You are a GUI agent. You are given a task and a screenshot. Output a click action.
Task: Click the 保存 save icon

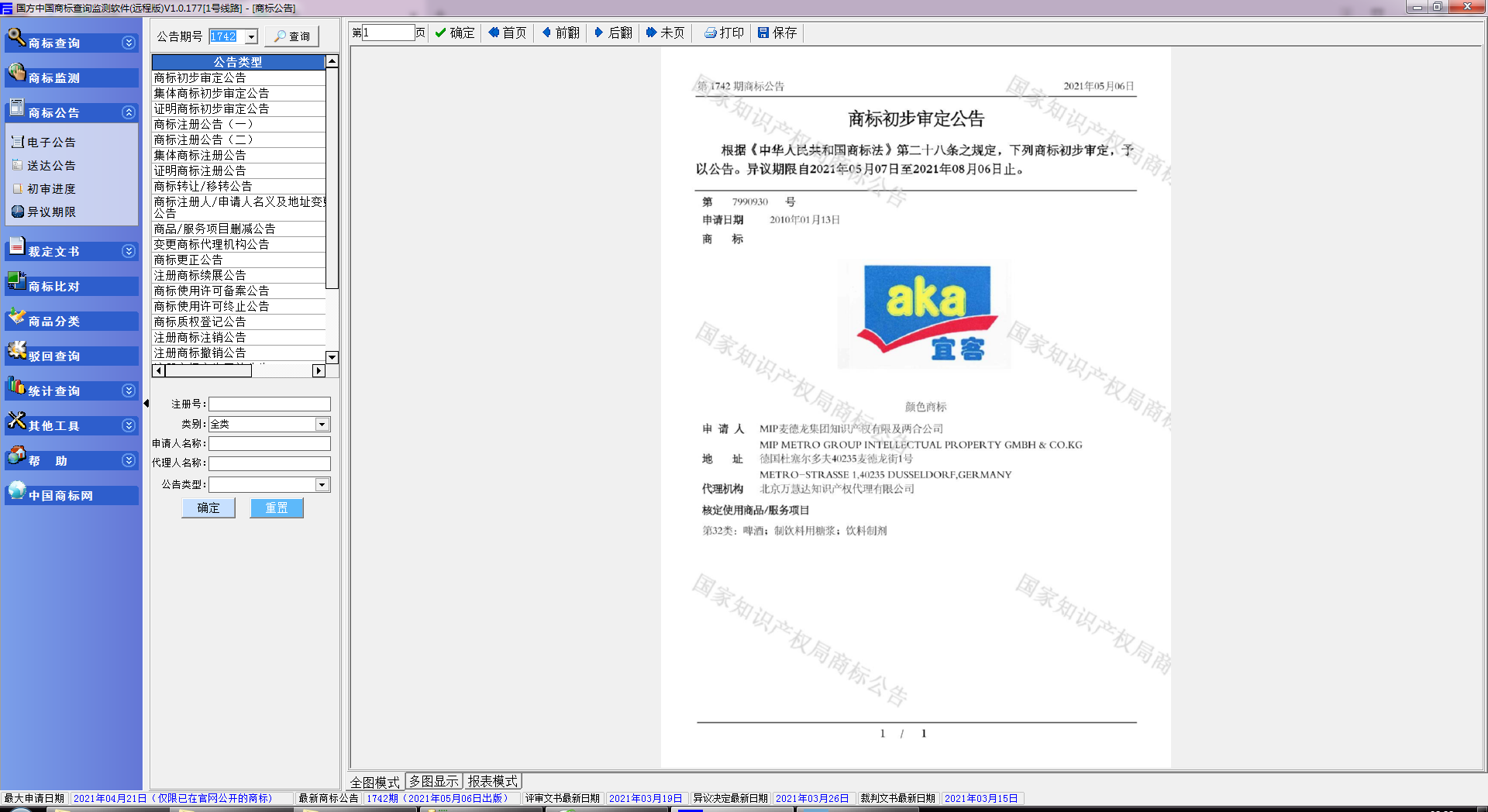(763, 33)
